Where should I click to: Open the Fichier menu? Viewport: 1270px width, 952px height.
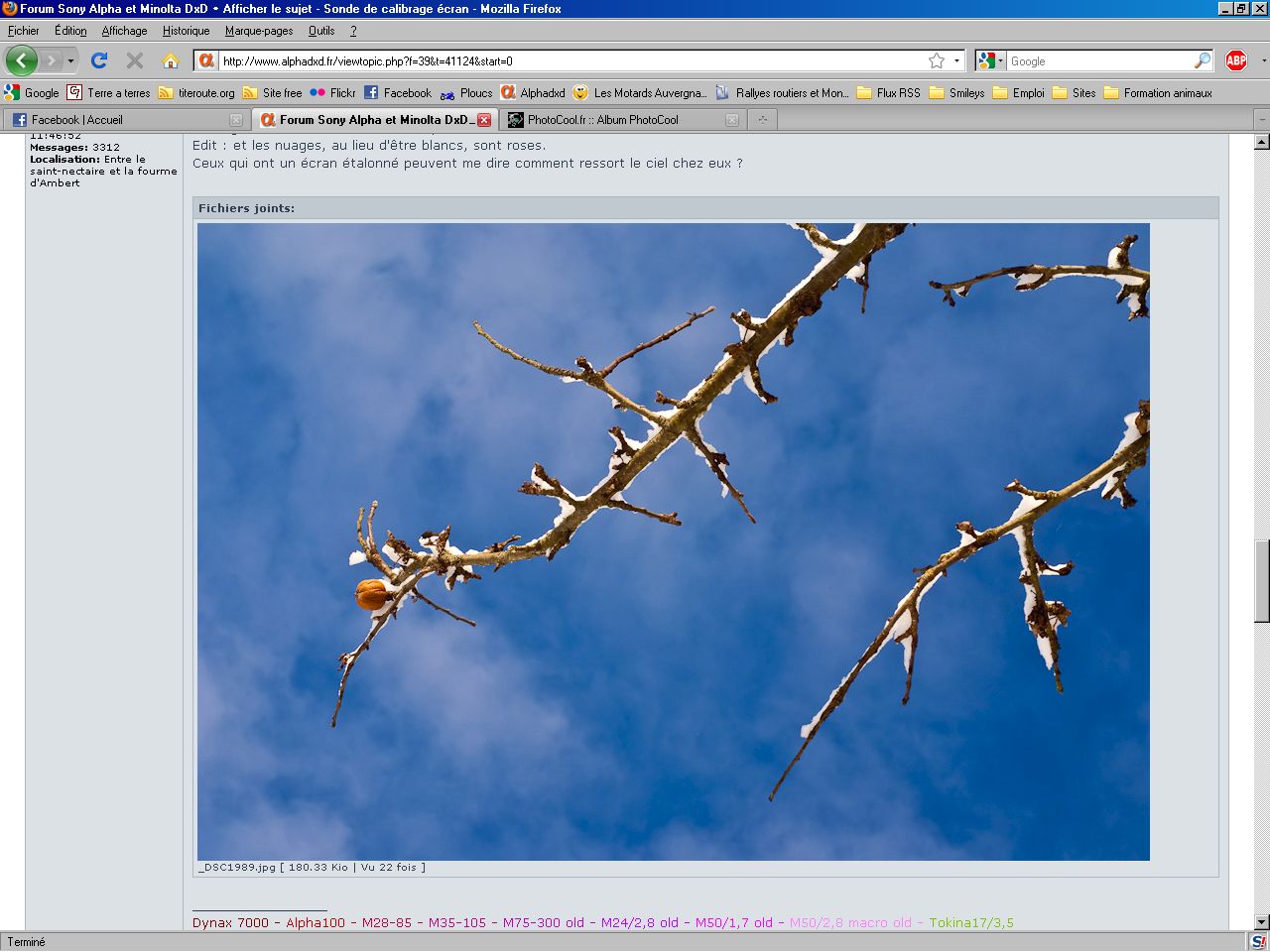click(x=24, y=31)
